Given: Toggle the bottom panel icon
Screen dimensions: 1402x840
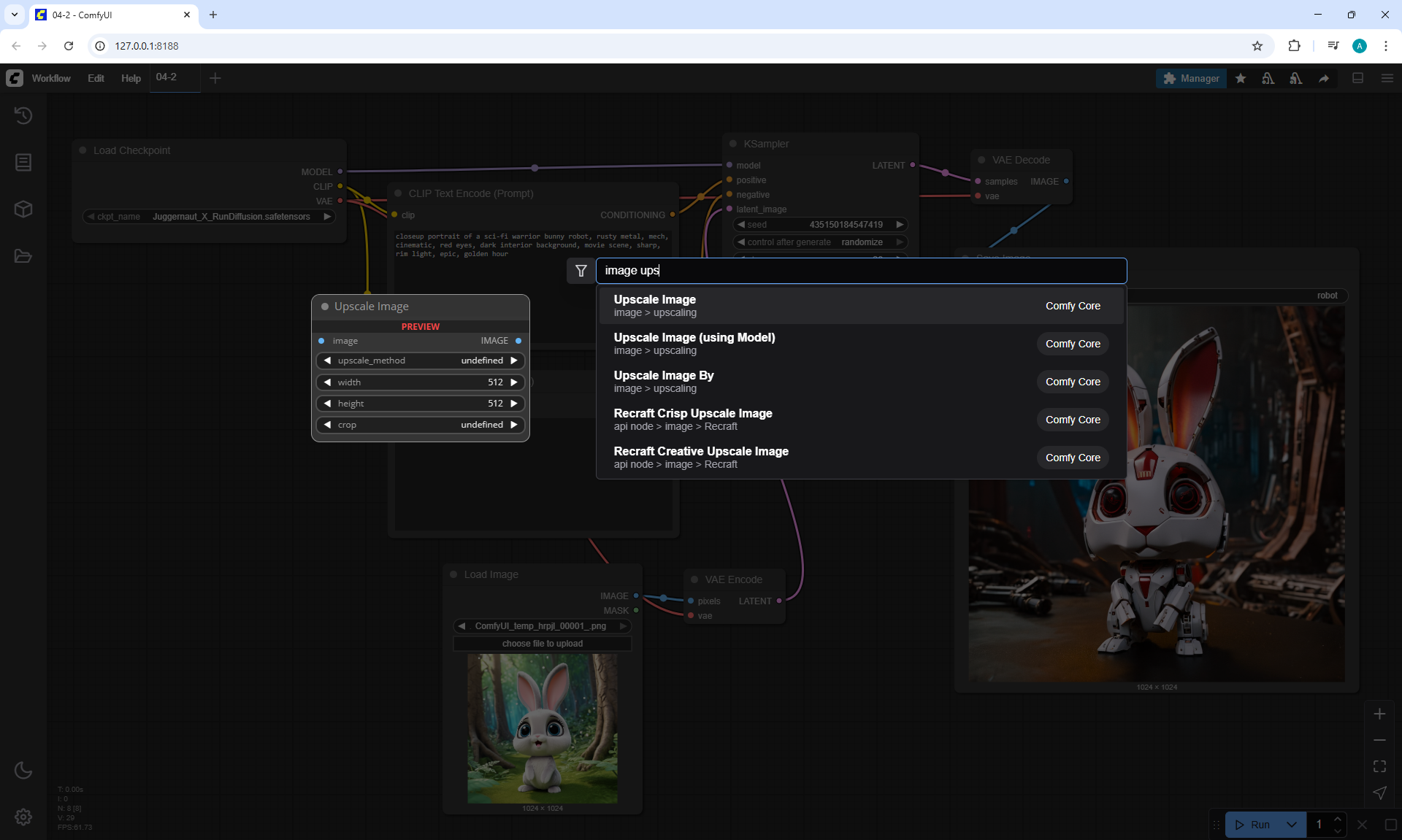Looking at the screenshot, I should [1357, 78].
